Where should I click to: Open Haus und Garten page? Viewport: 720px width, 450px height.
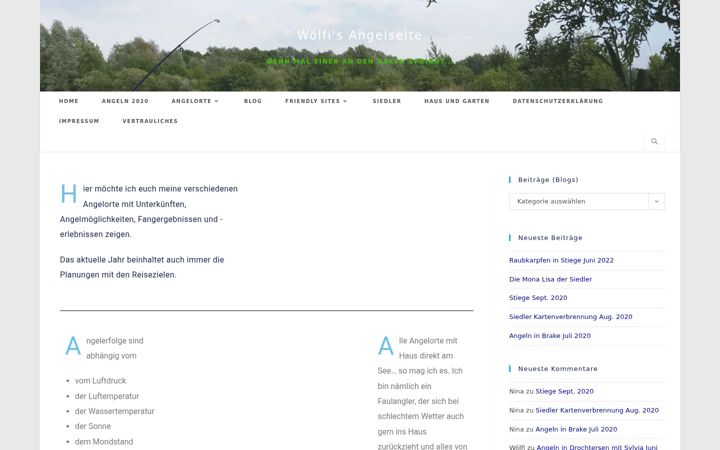tap(457, 101)
